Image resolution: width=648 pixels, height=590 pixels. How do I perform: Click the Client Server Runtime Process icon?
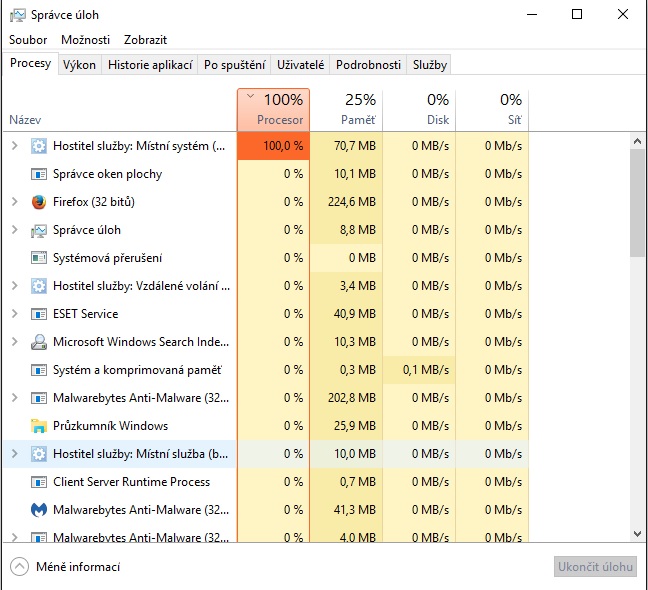[39, 482]
